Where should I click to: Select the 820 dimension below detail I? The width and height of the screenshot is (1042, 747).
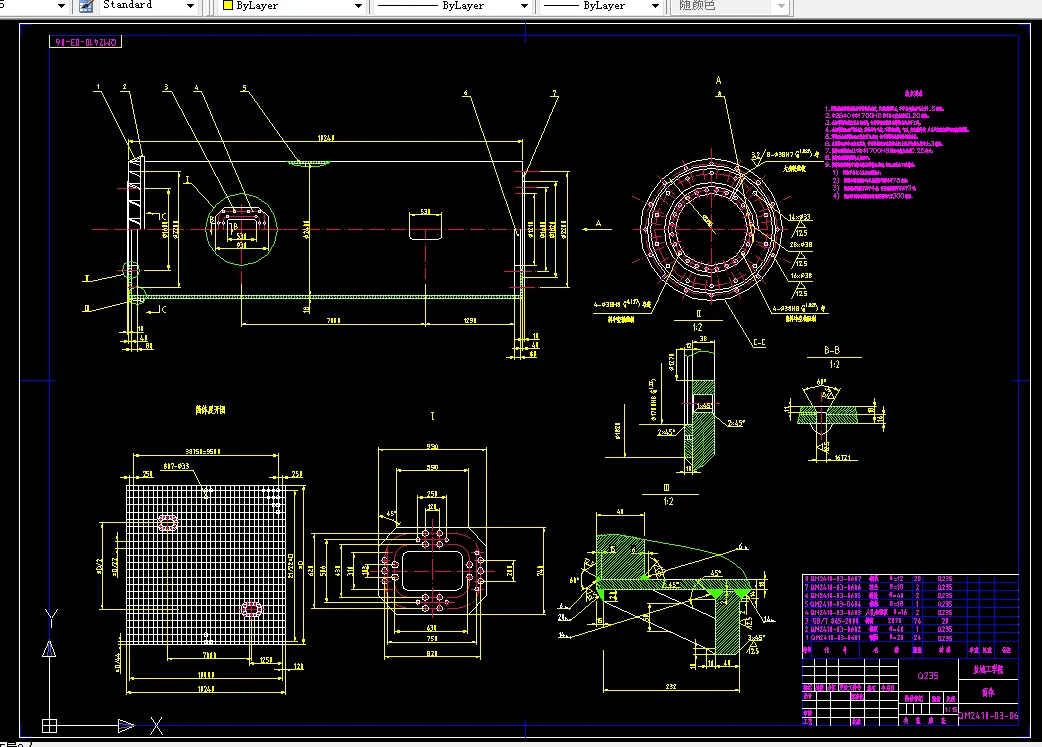(x=432, y=654)
